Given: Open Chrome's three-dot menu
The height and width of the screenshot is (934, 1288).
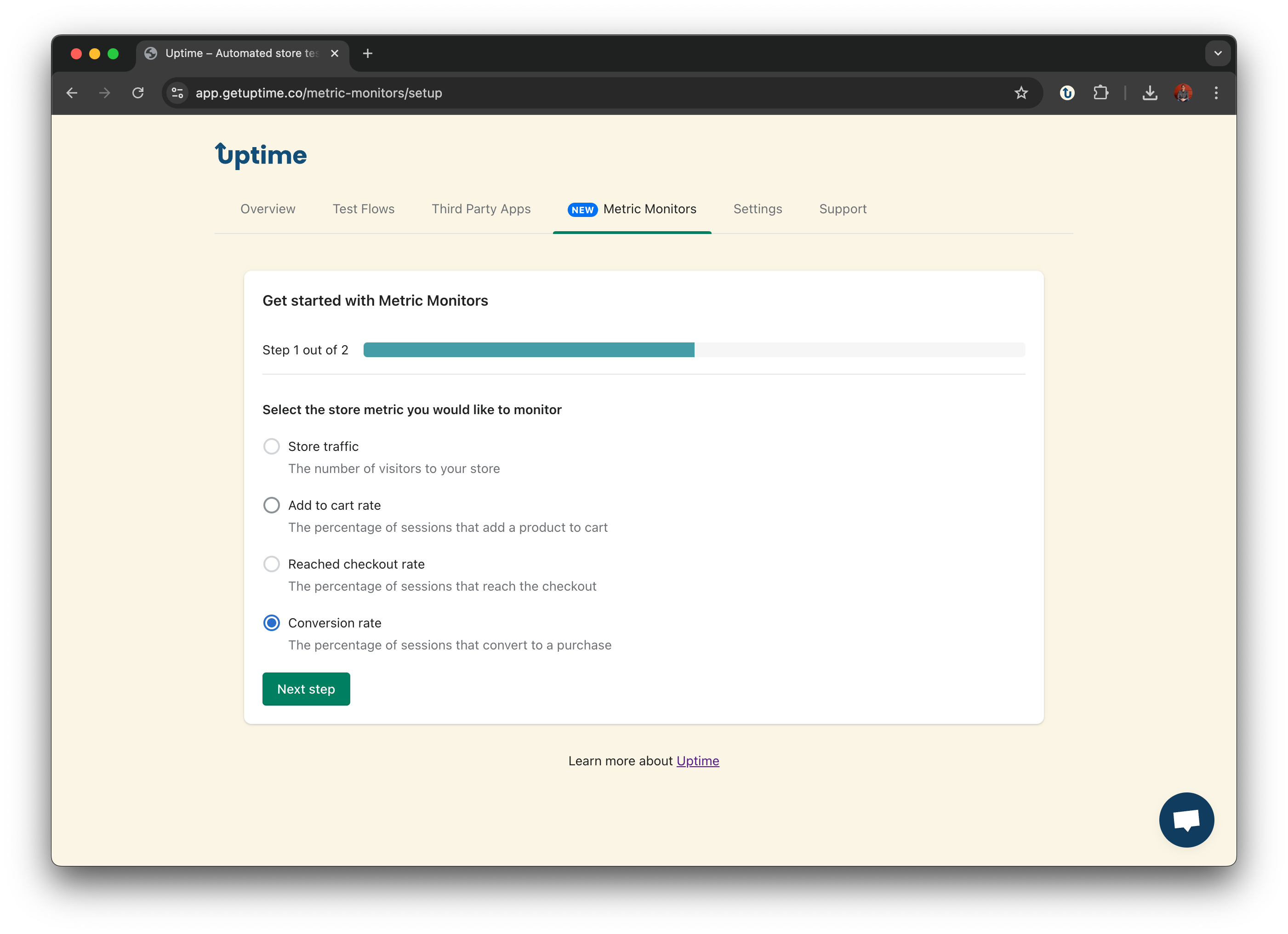Looking at the screenshot, I should click(1216, 92).
